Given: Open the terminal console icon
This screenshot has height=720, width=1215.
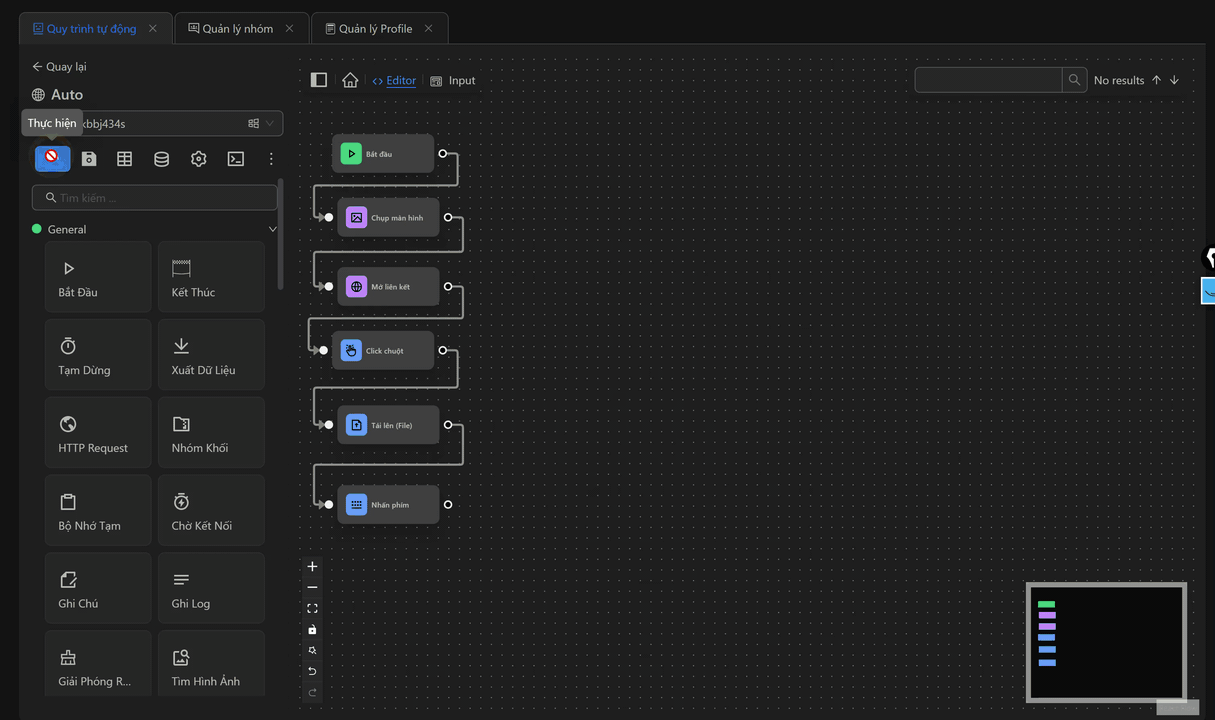Looking at the screenshot, I should [235, 159].
